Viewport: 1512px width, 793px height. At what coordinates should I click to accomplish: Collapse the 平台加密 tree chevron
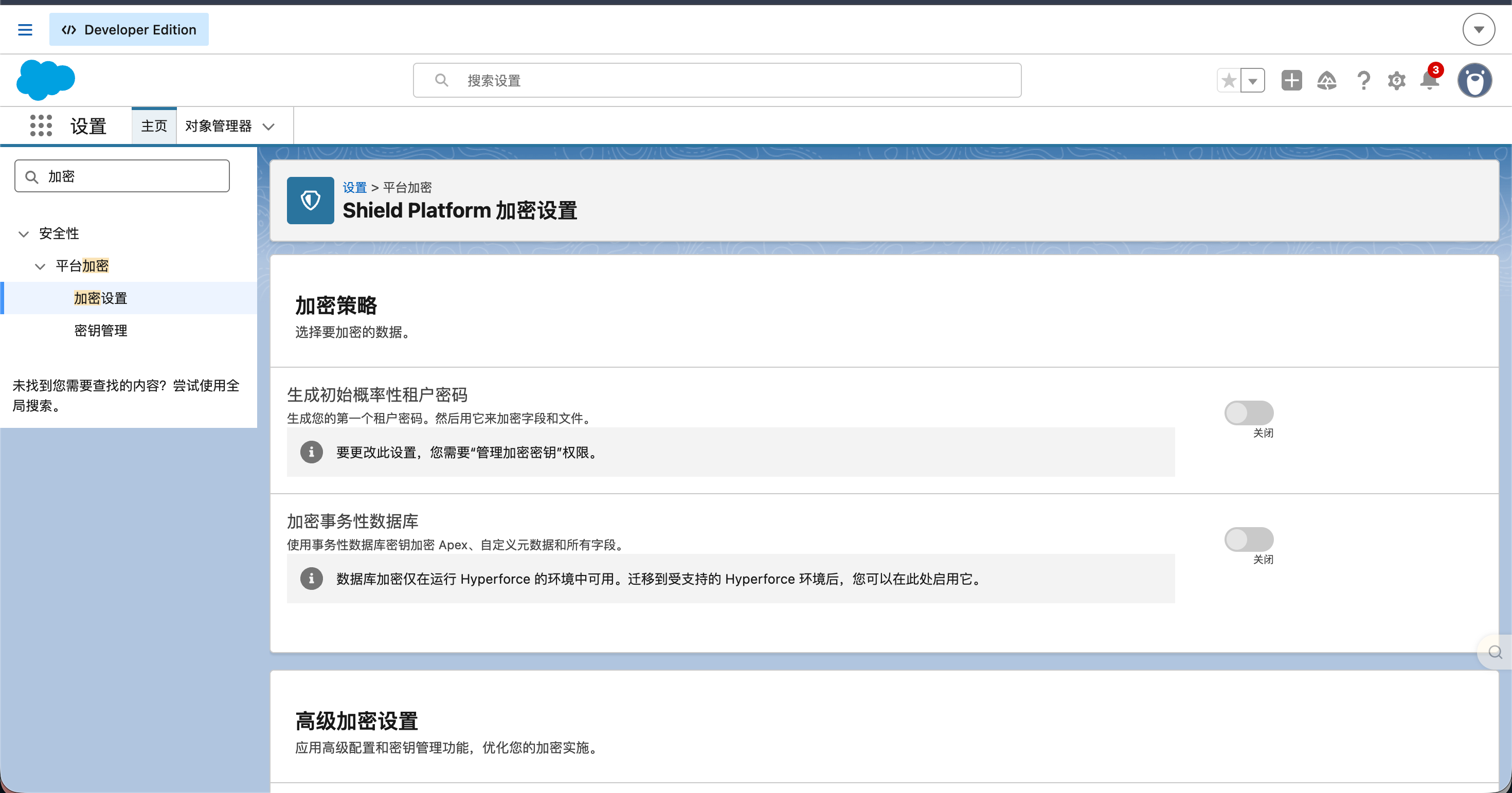point(40,266)
